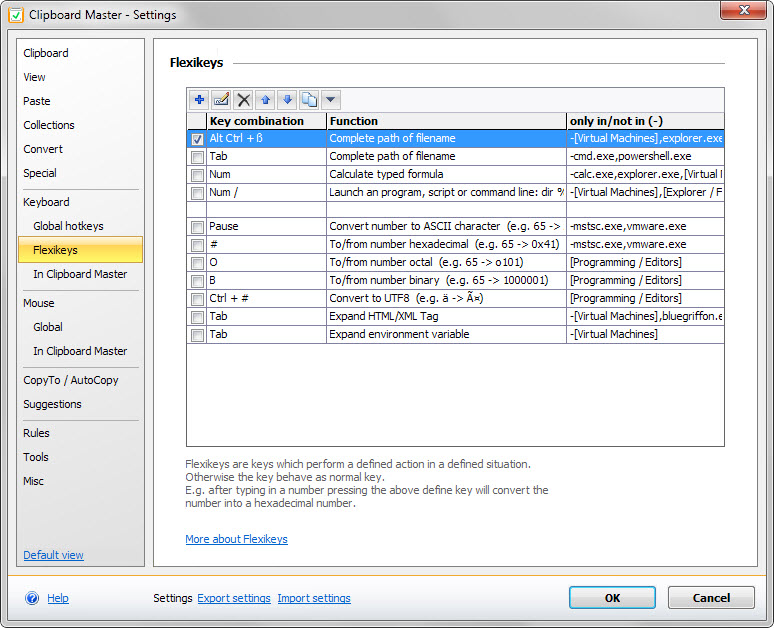Delete the selected Flexikey with X icon
This screenshot has height=628, width=774.
243,100
